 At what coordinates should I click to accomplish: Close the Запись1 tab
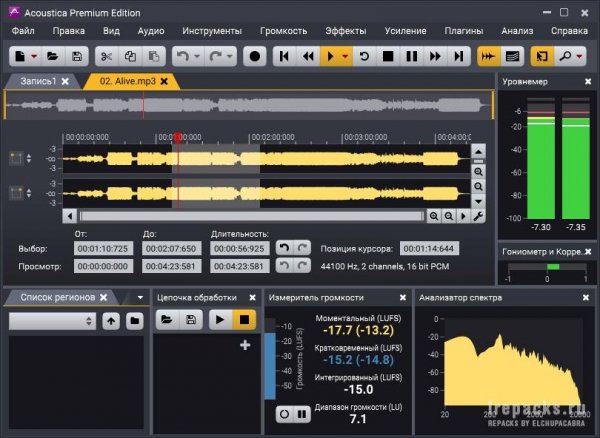pyautogui.click(x=65, y=81)
